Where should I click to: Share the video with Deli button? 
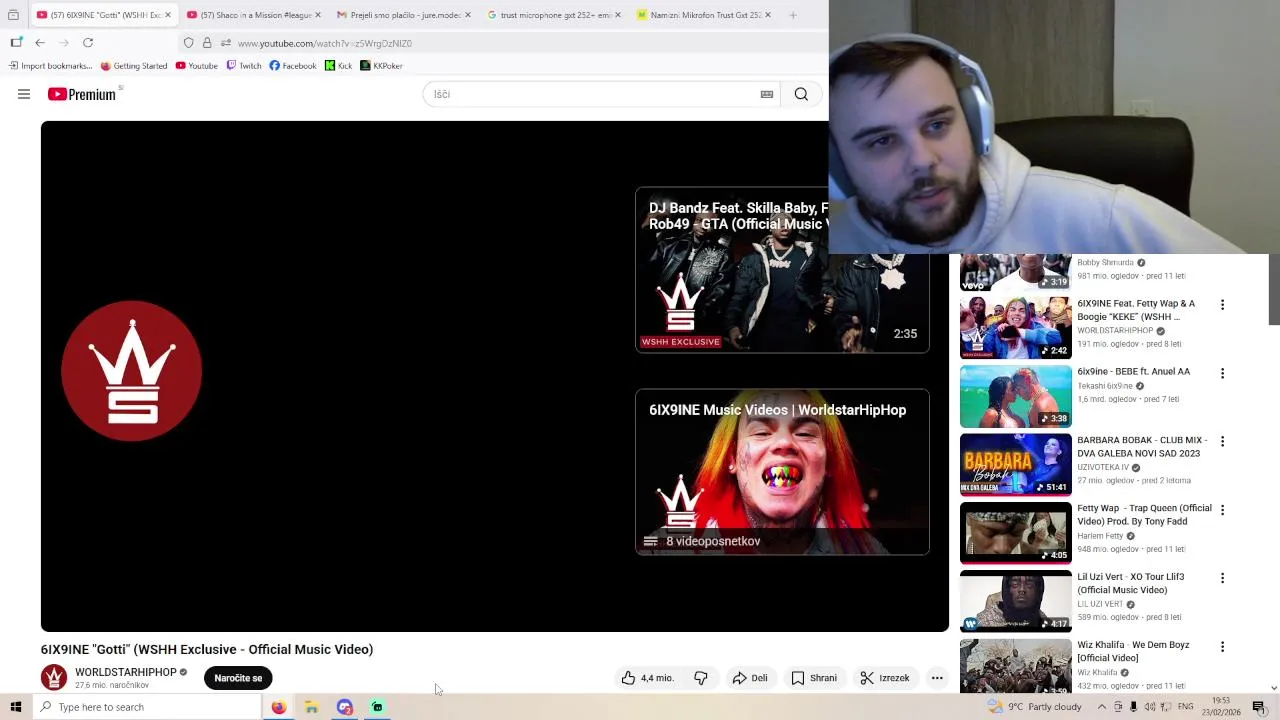(750, 678)
